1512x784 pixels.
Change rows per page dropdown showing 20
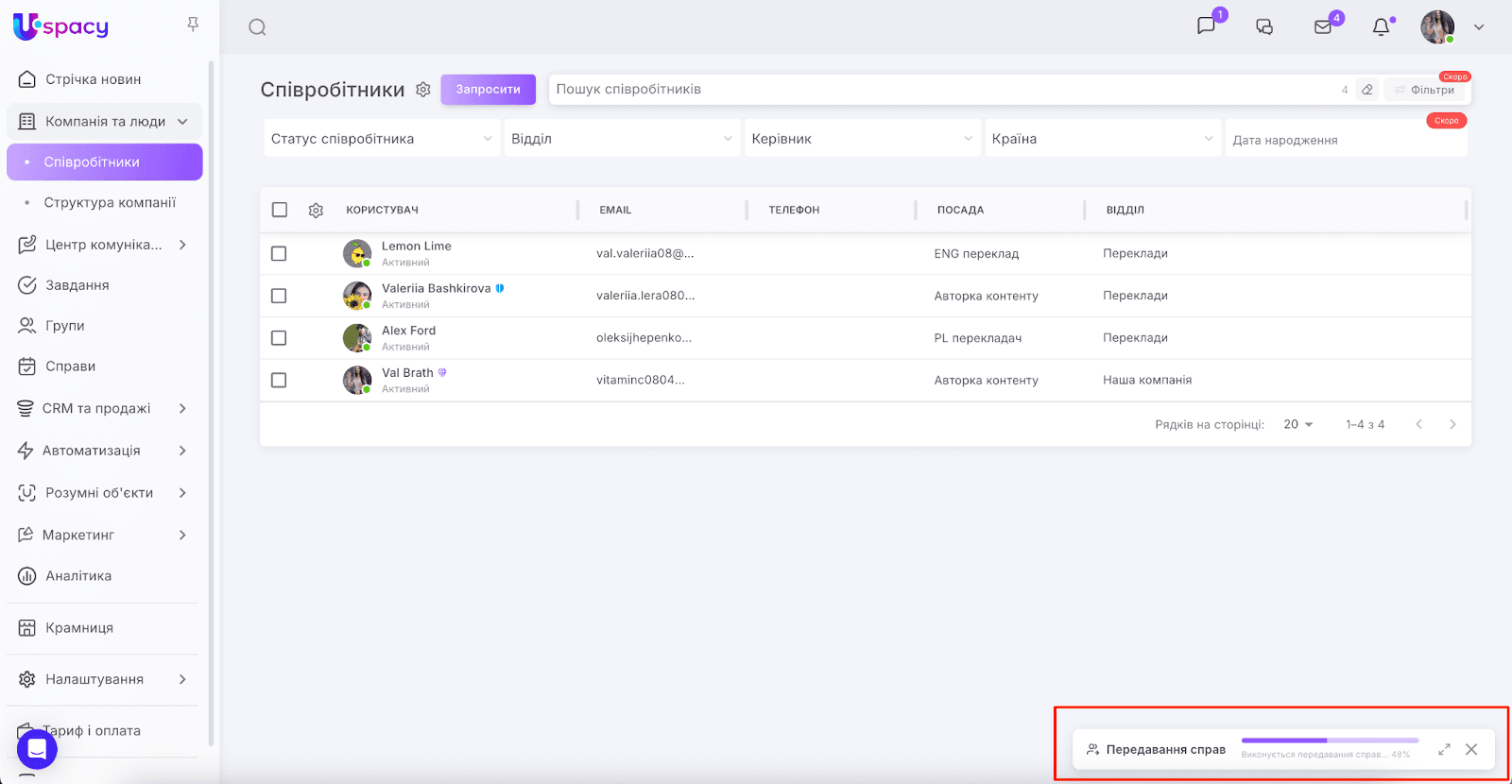tap(1298, 424)
